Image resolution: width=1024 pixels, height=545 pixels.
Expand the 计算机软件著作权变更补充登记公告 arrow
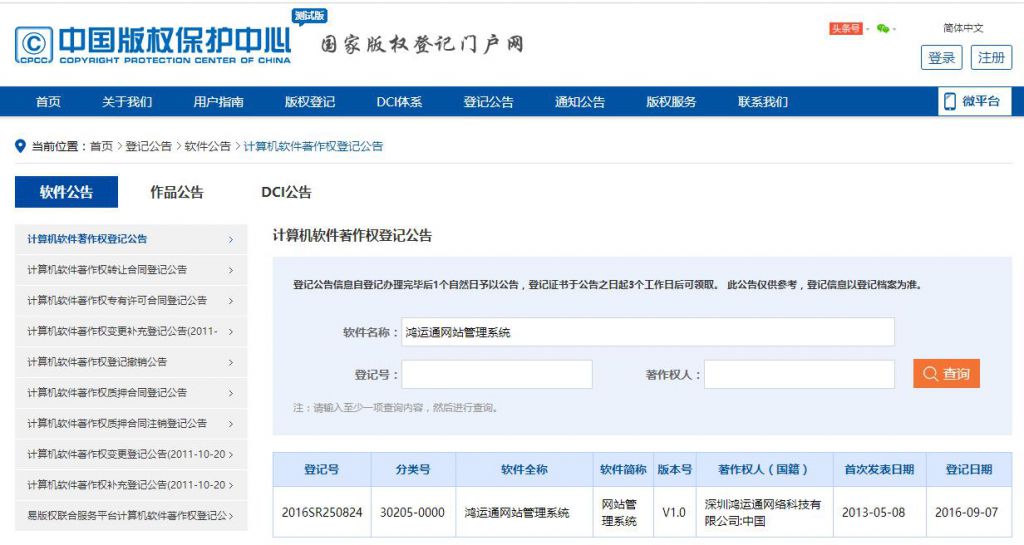(x=231, y=332)
